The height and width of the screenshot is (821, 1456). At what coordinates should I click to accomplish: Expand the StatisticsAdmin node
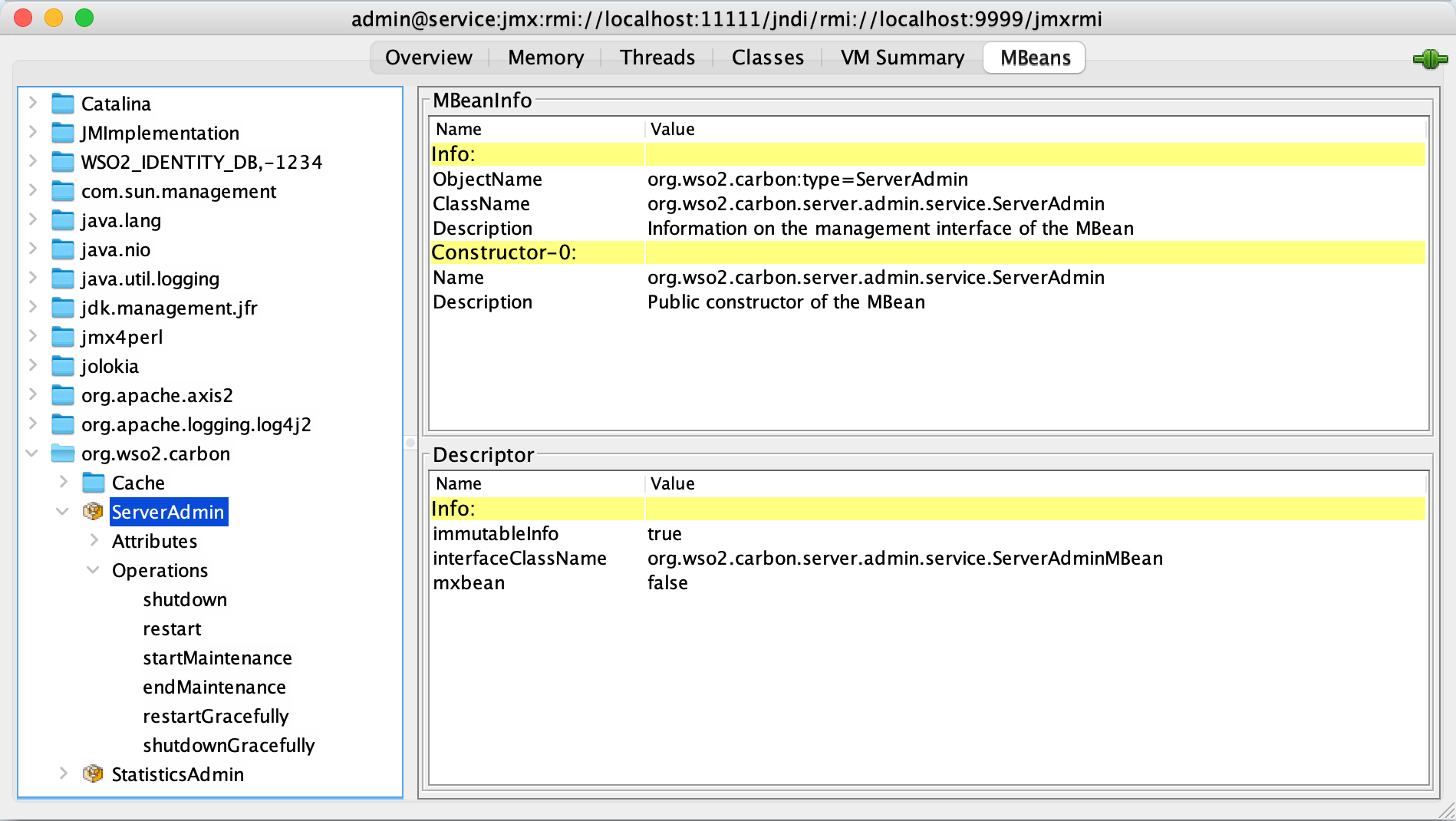coord(64,773)
